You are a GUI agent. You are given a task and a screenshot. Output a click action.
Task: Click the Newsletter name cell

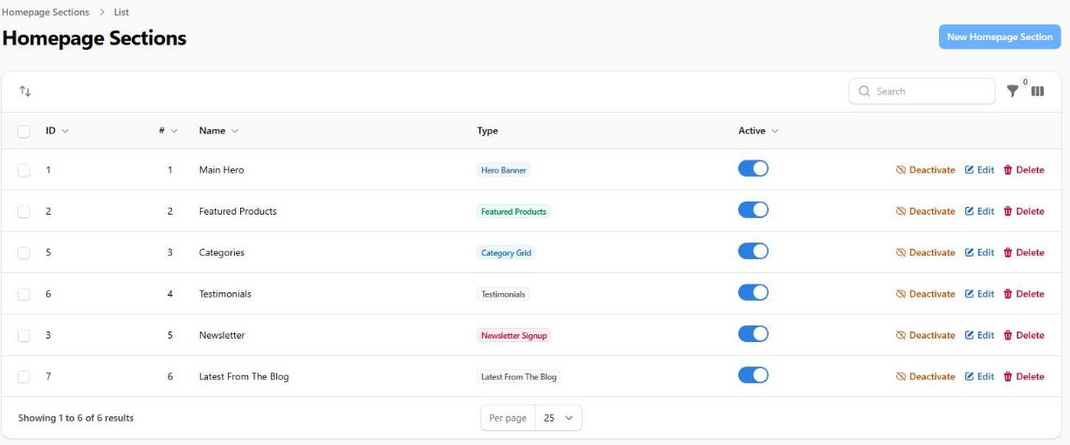[222, 335]
